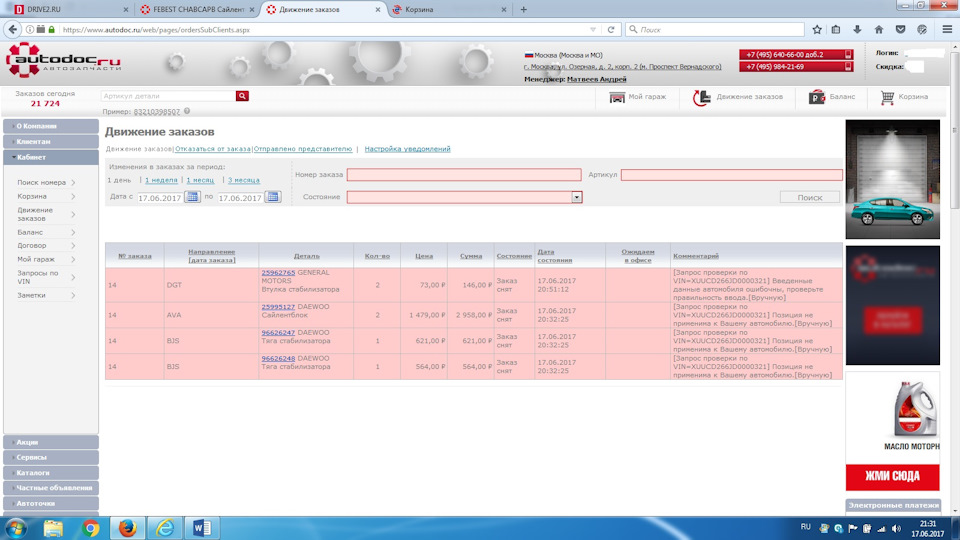
Task: Click the autodoc.ru logo
Action: (x=63, y=61)
